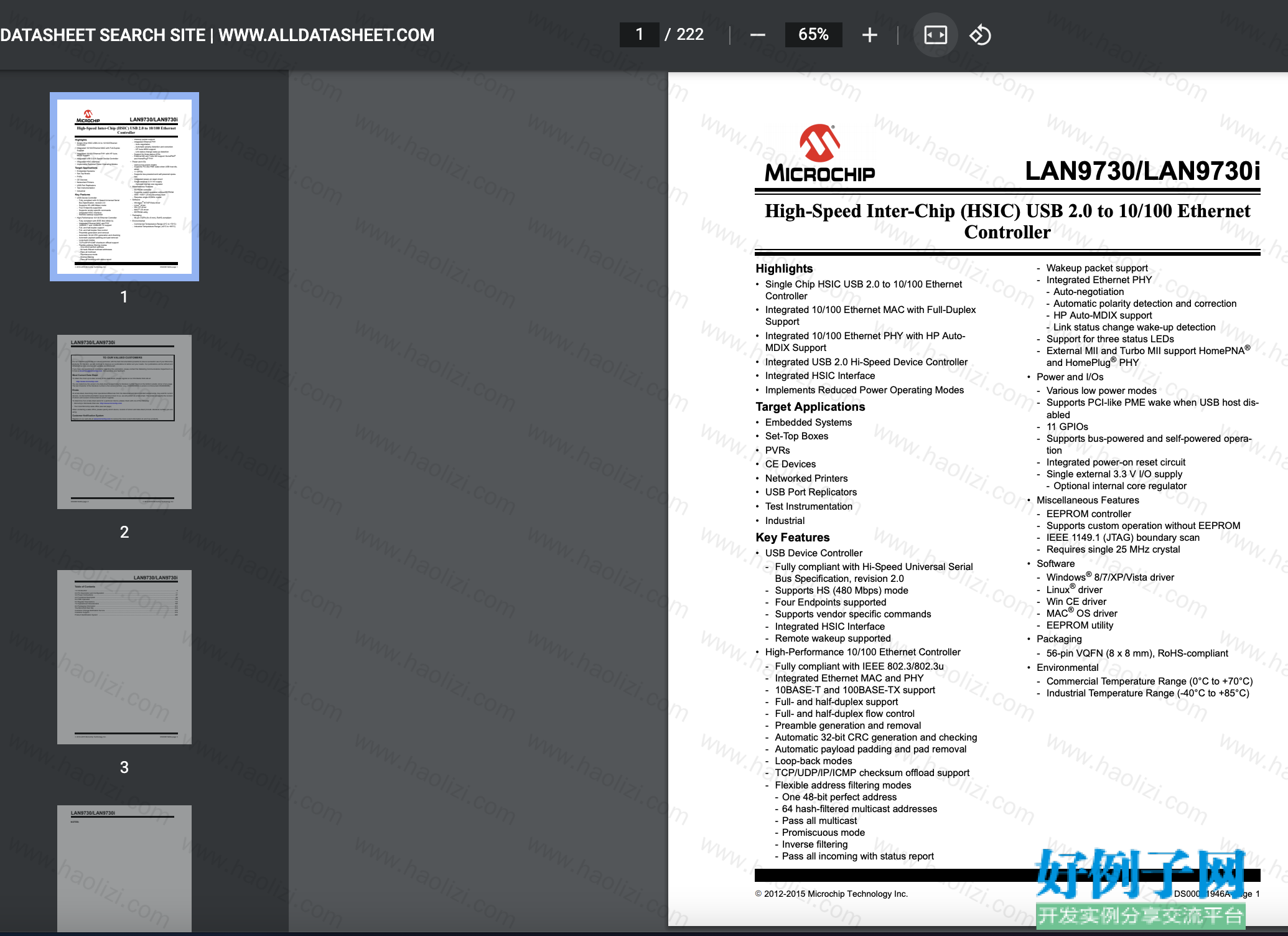1288x936 pixels.
Task: Click 'Linux driver' text
Action: (x=1074, y=589)
